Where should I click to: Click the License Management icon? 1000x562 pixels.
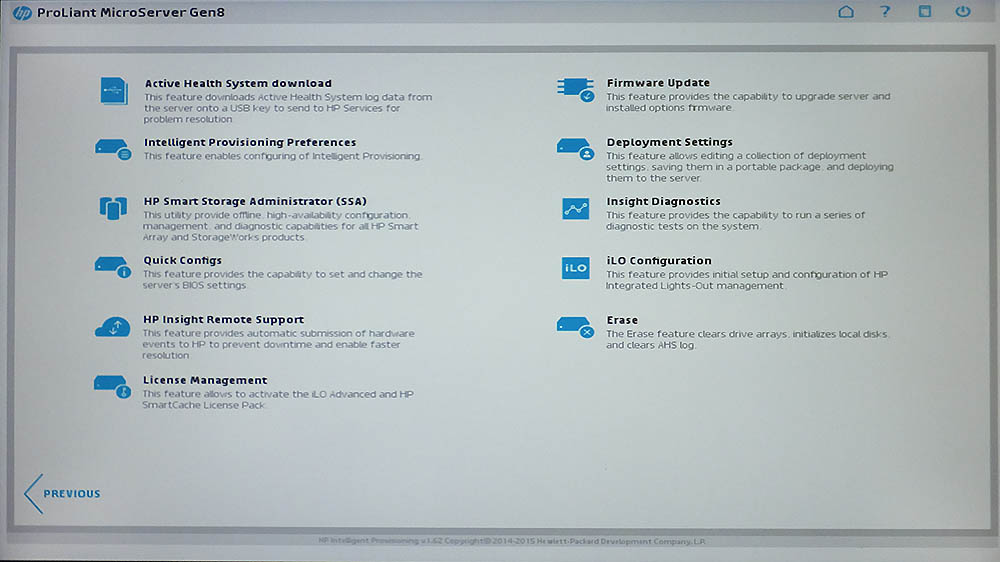[x=112, y=387]
